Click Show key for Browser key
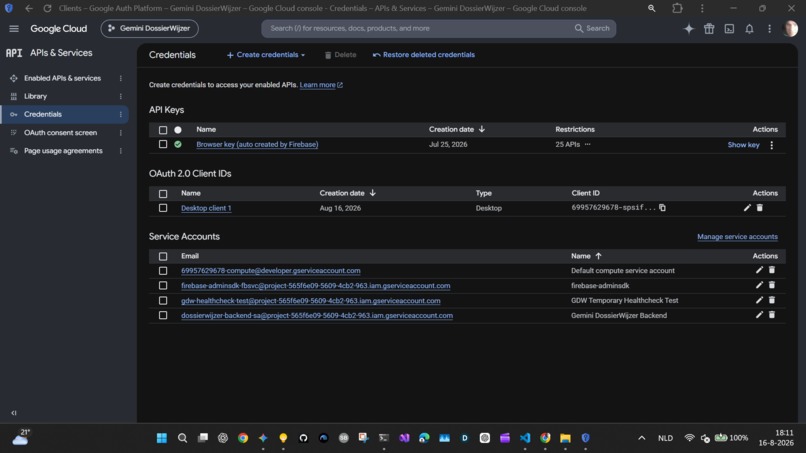 tap(743, 145)
